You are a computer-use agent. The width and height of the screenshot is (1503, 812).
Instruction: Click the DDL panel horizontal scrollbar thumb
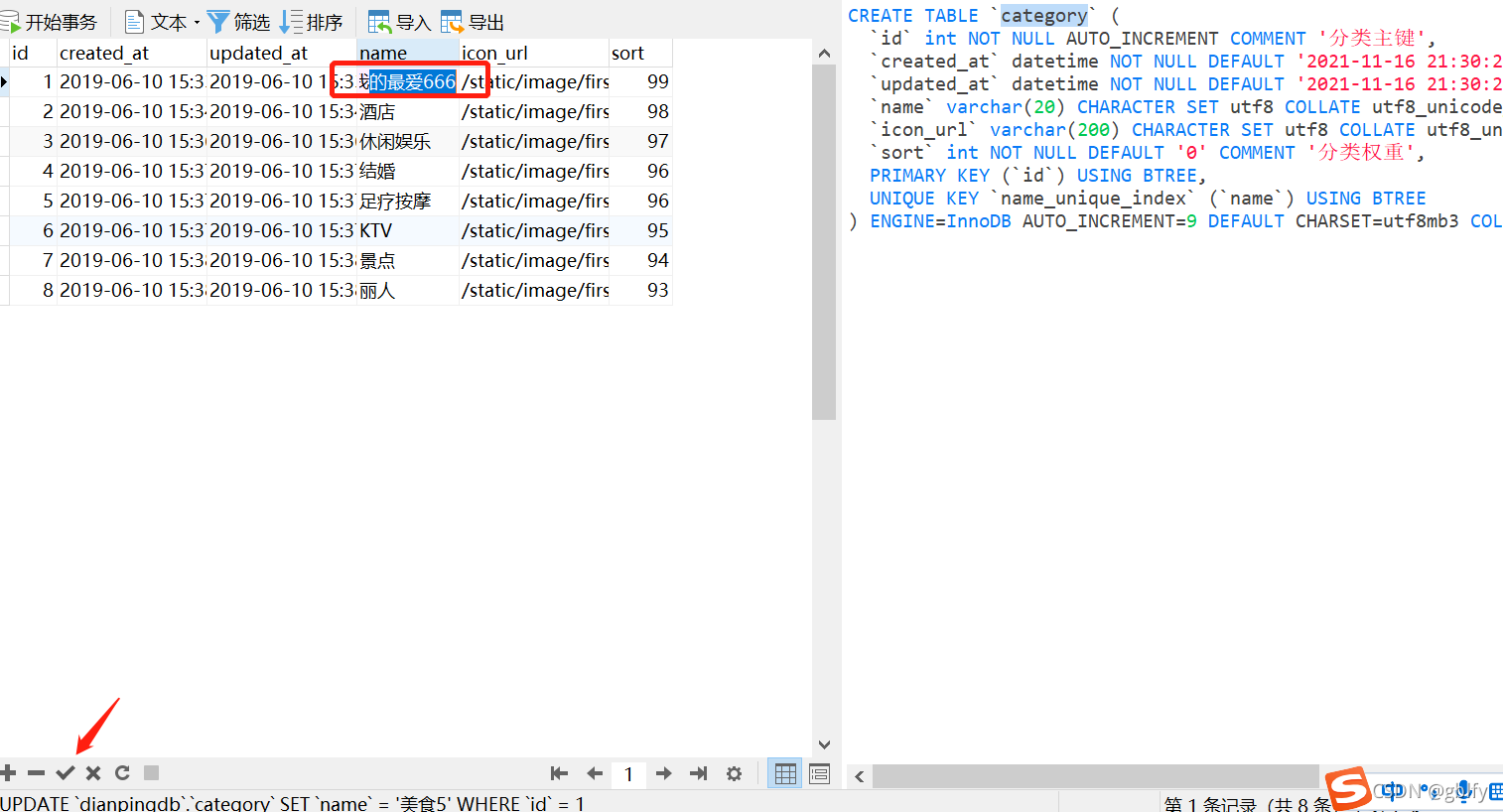point(1096,776)
